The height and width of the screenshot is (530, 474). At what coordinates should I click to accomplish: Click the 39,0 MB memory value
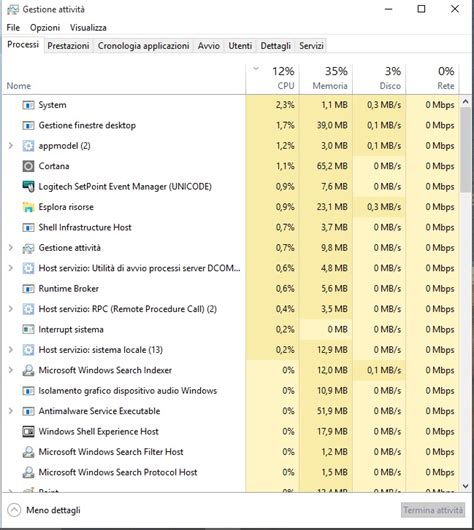coord(332,125)
